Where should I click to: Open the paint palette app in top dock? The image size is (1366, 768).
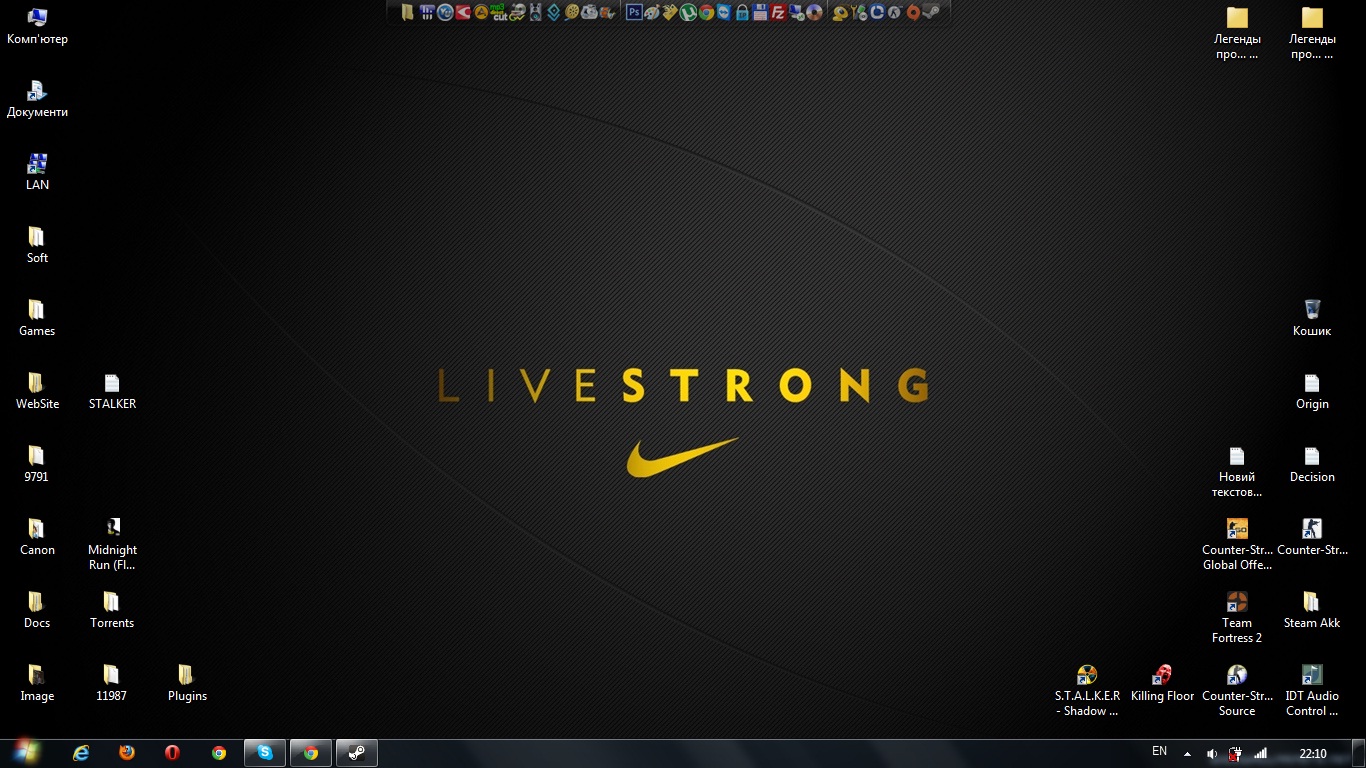pyautogui.click(x=651, y=12)
